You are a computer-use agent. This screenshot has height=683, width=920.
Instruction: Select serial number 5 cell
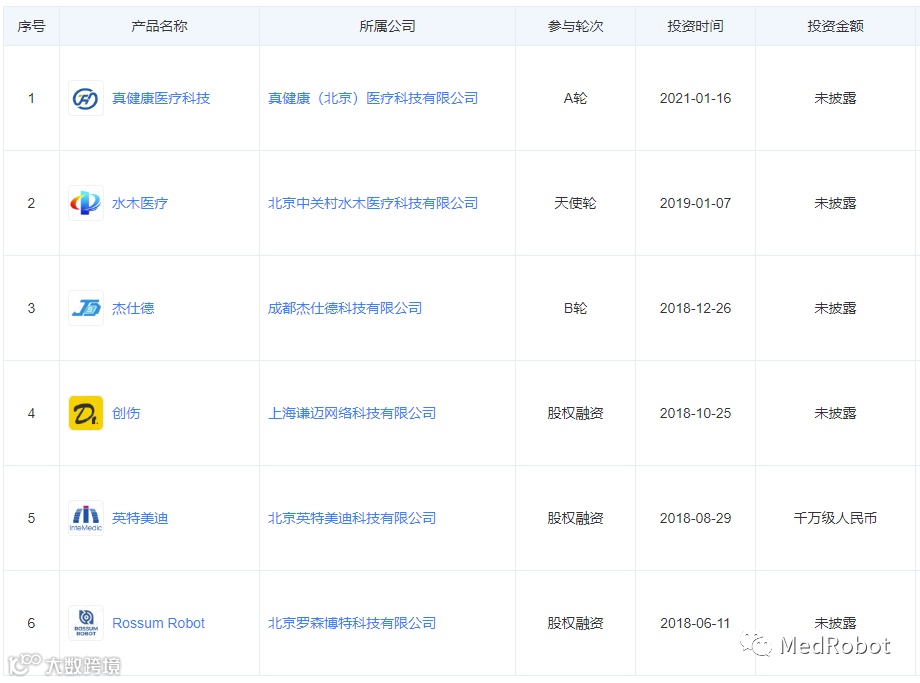click(31, 518)
